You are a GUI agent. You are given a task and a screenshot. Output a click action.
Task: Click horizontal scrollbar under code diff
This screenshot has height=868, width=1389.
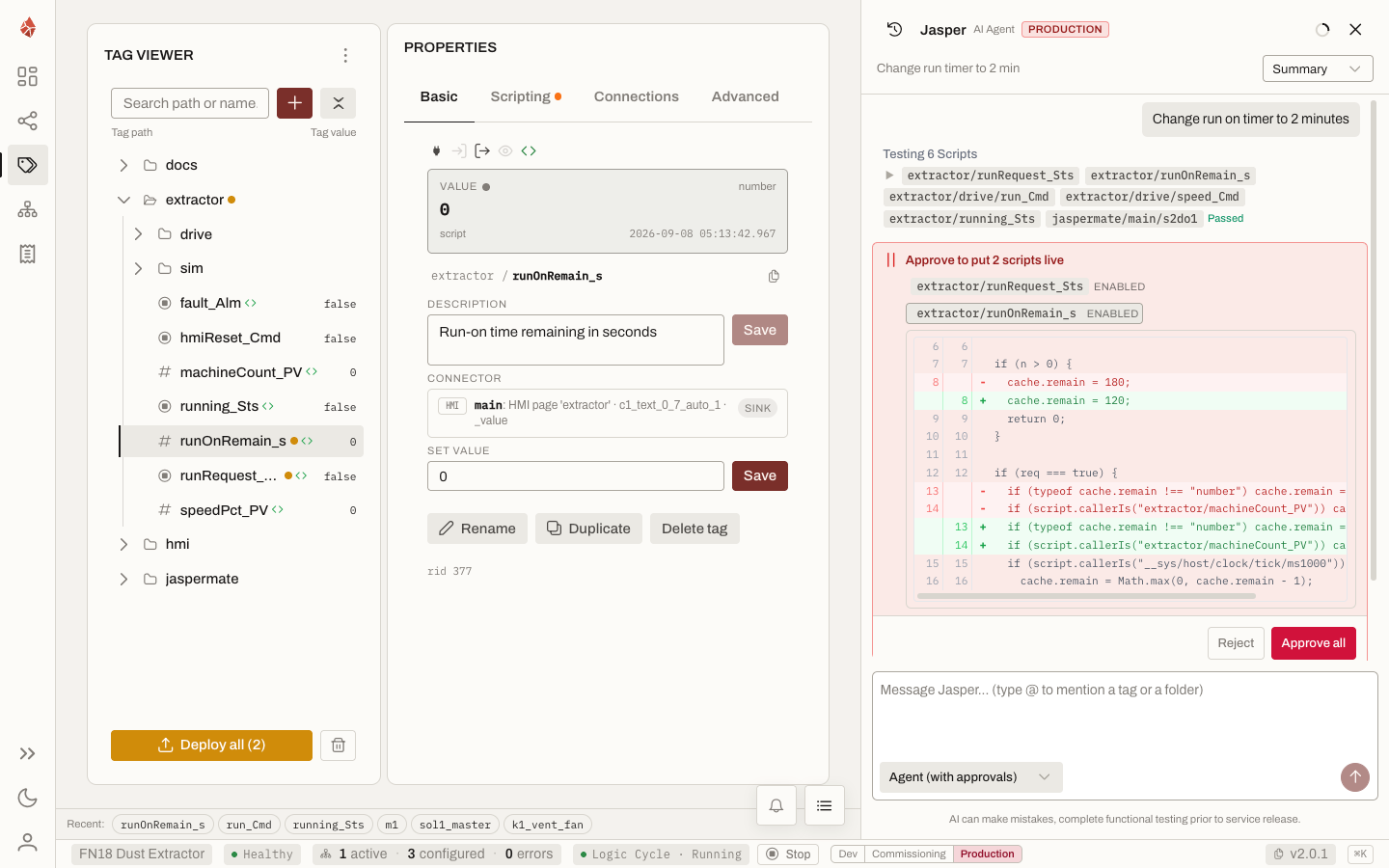click(x=1086, y=596)
